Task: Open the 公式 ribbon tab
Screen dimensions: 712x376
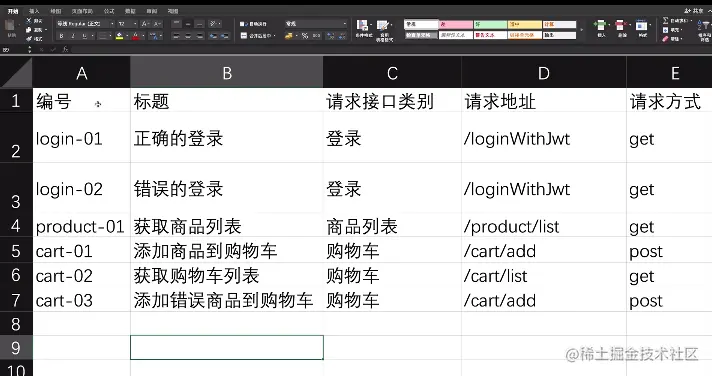Action: coord(109,11)
